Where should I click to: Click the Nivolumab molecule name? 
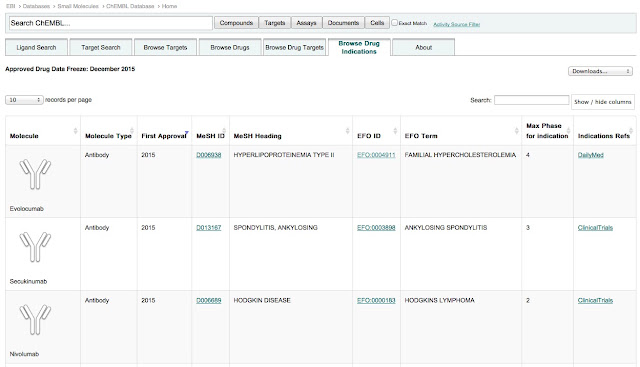pos(24,354)
